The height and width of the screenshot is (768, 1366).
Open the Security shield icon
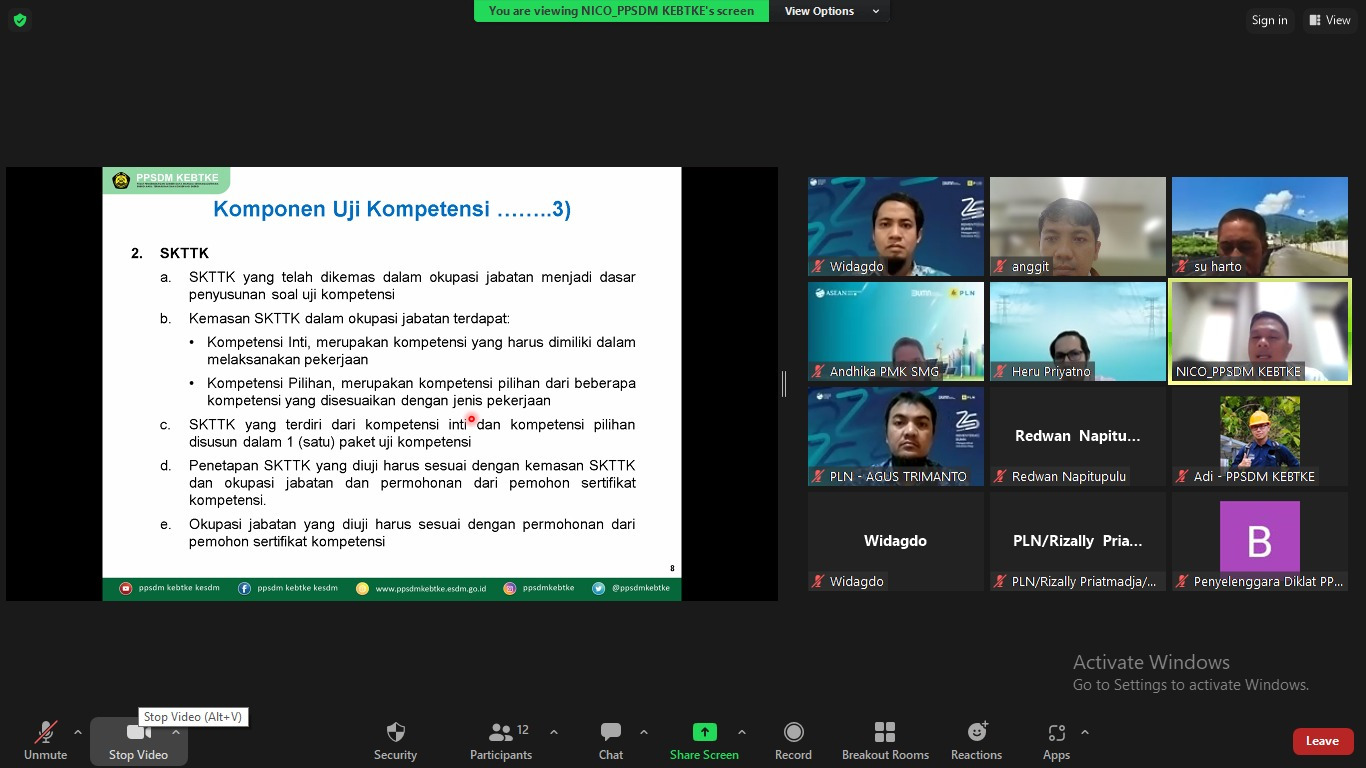click(395, 732)
